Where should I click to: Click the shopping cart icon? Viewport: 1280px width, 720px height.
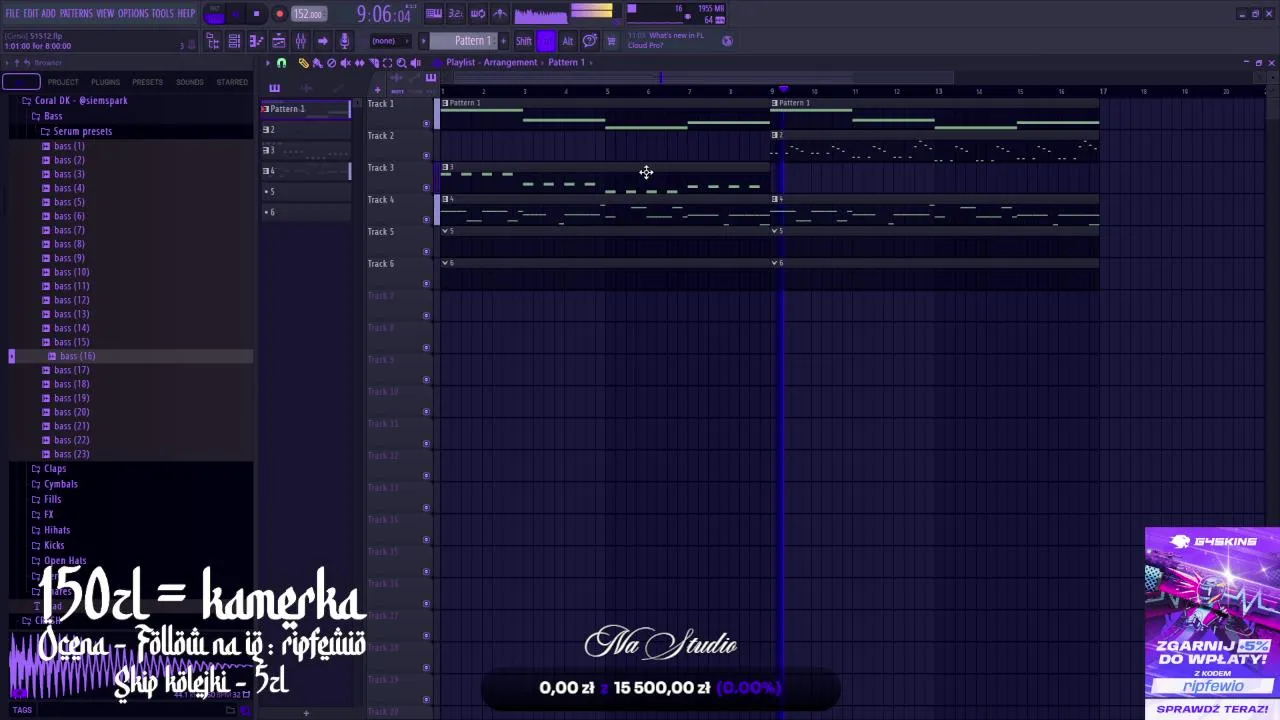click(611, 41)
